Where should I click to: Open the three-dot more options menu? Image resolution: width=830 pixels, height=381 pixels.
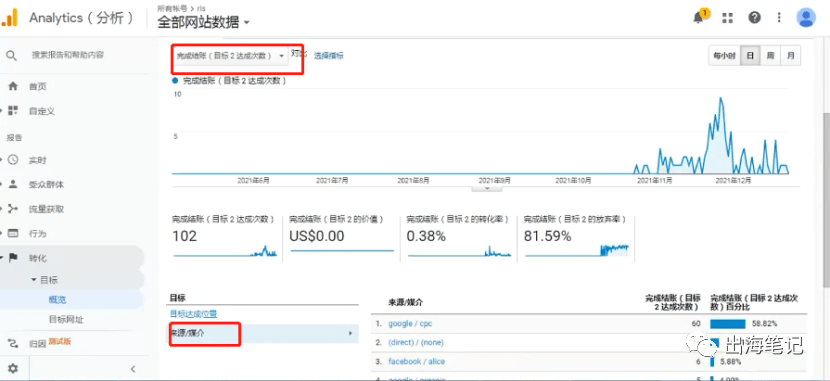pyautogui.click(x=779, y=17)
